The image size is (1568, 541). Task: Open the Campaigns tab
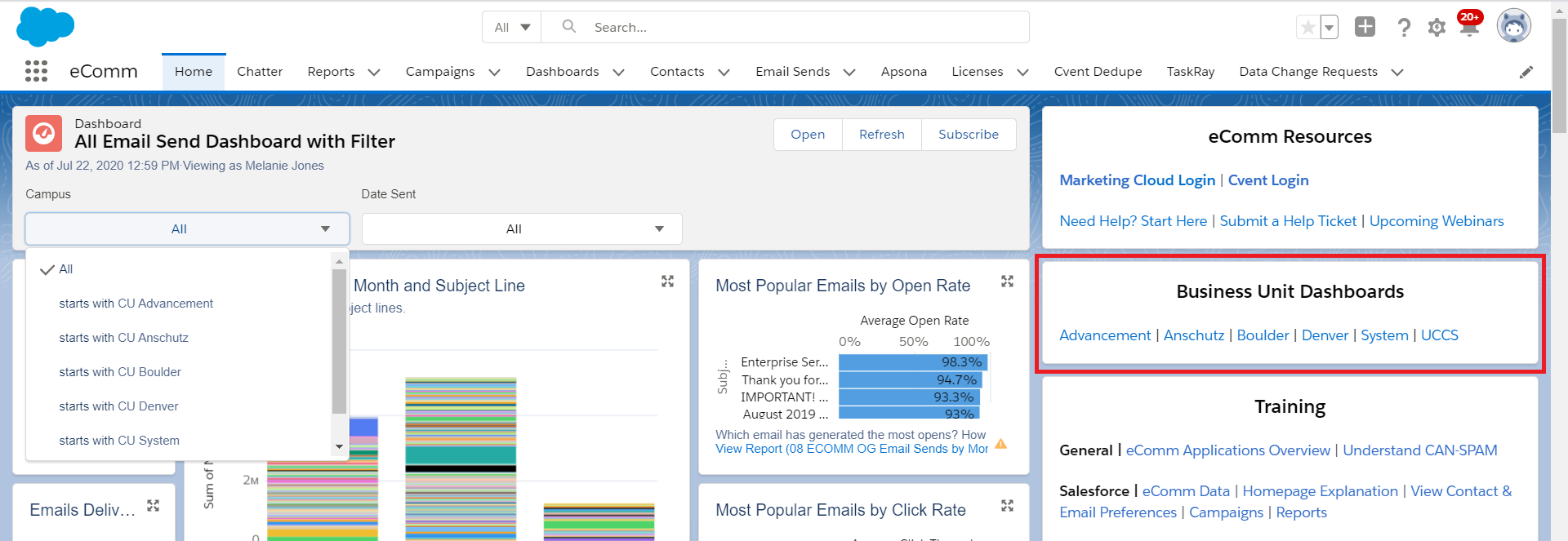coord(440,72)
